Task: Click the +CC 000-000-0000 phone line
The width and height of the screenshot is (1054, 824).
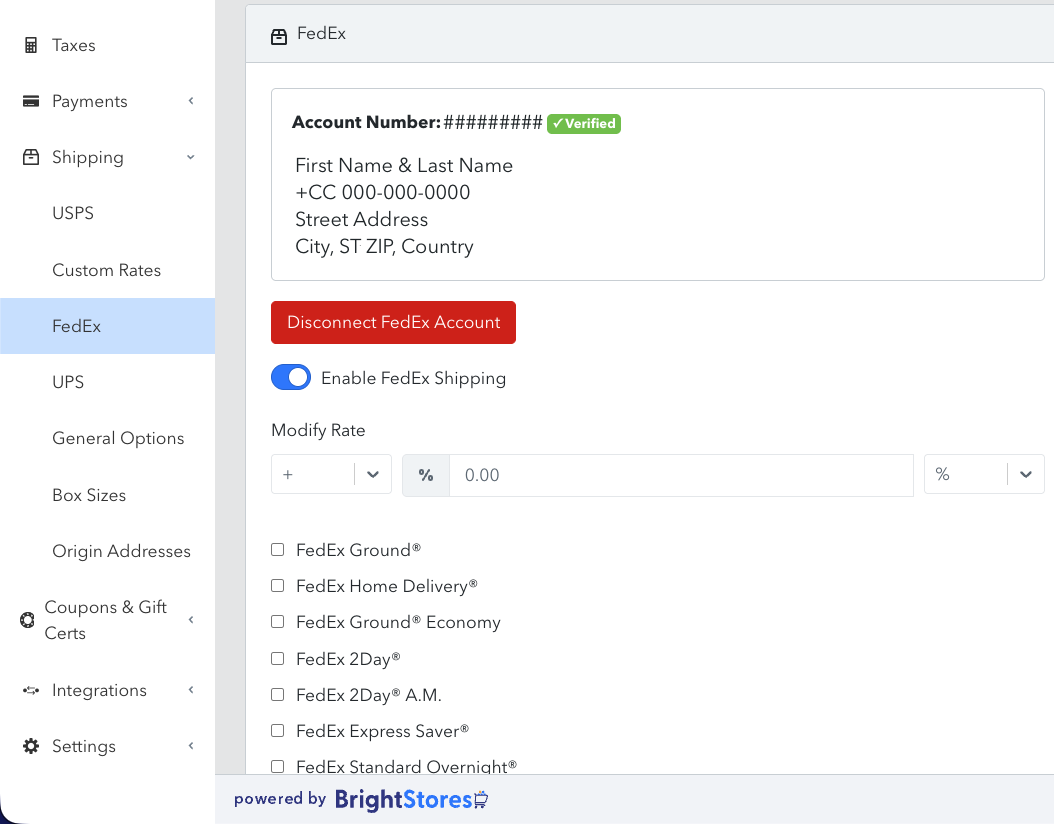Action: [x=382, y=192]
